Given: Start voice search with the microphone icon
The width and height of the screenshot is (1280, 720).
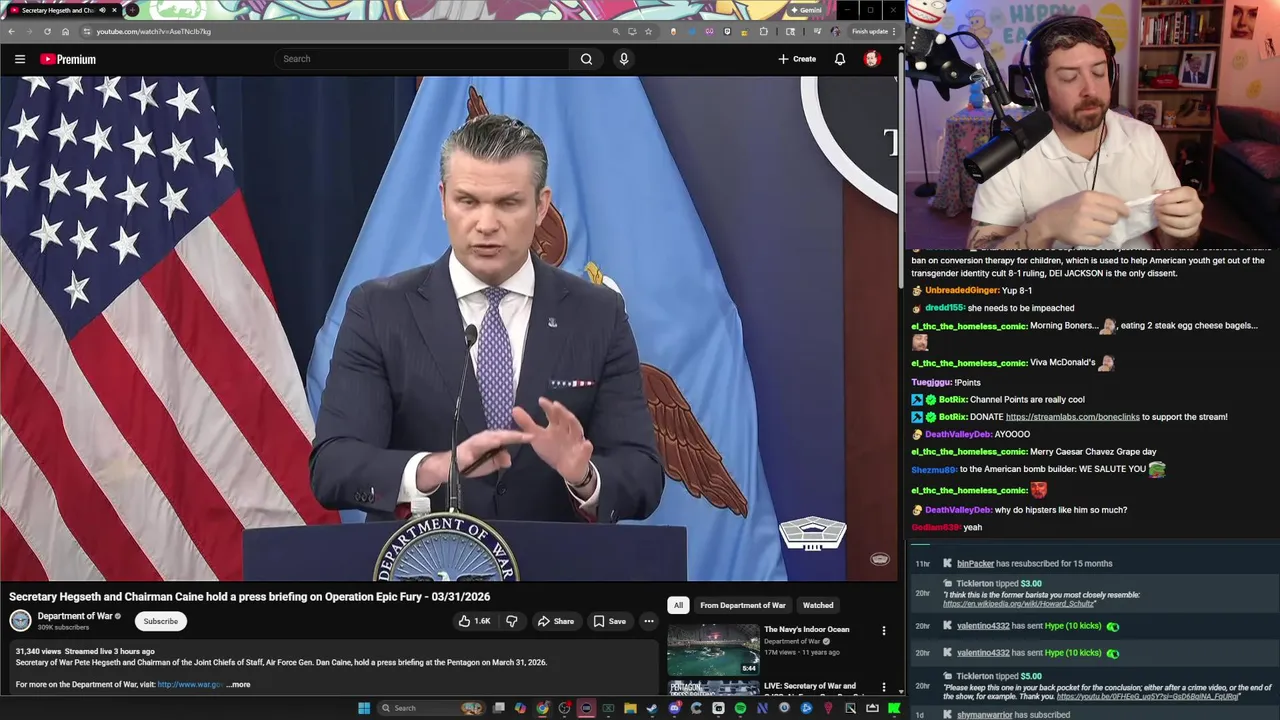Looking at the screenshot, I should [x=623, y=59].
